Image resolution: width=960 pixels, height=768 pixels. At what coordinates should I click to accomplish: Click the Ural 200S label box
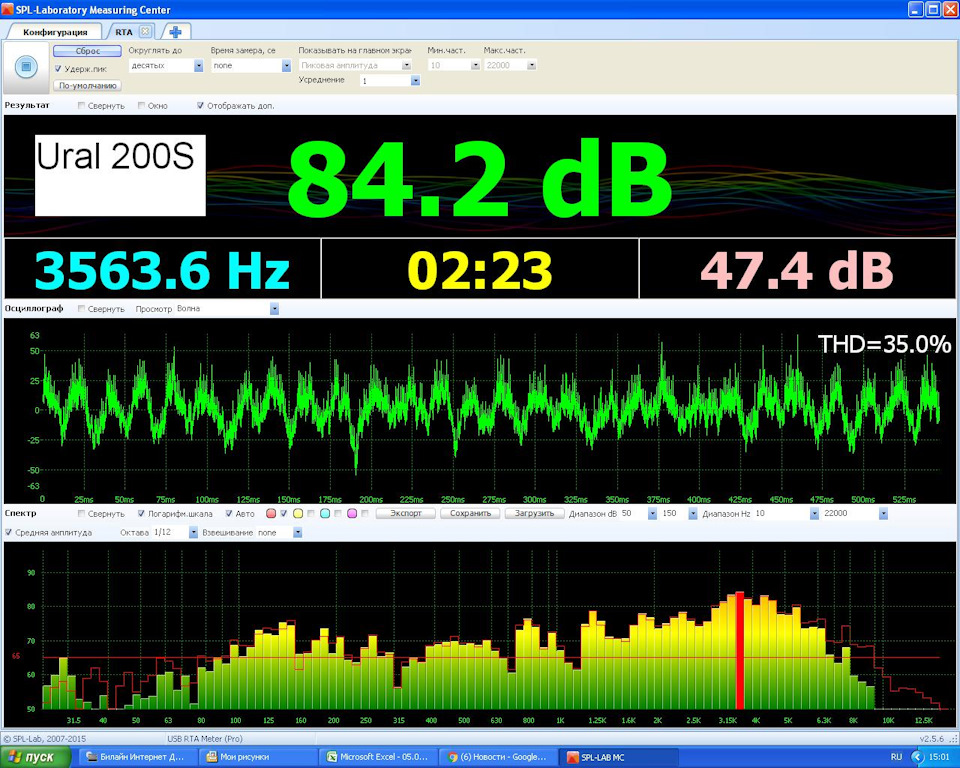120,175
